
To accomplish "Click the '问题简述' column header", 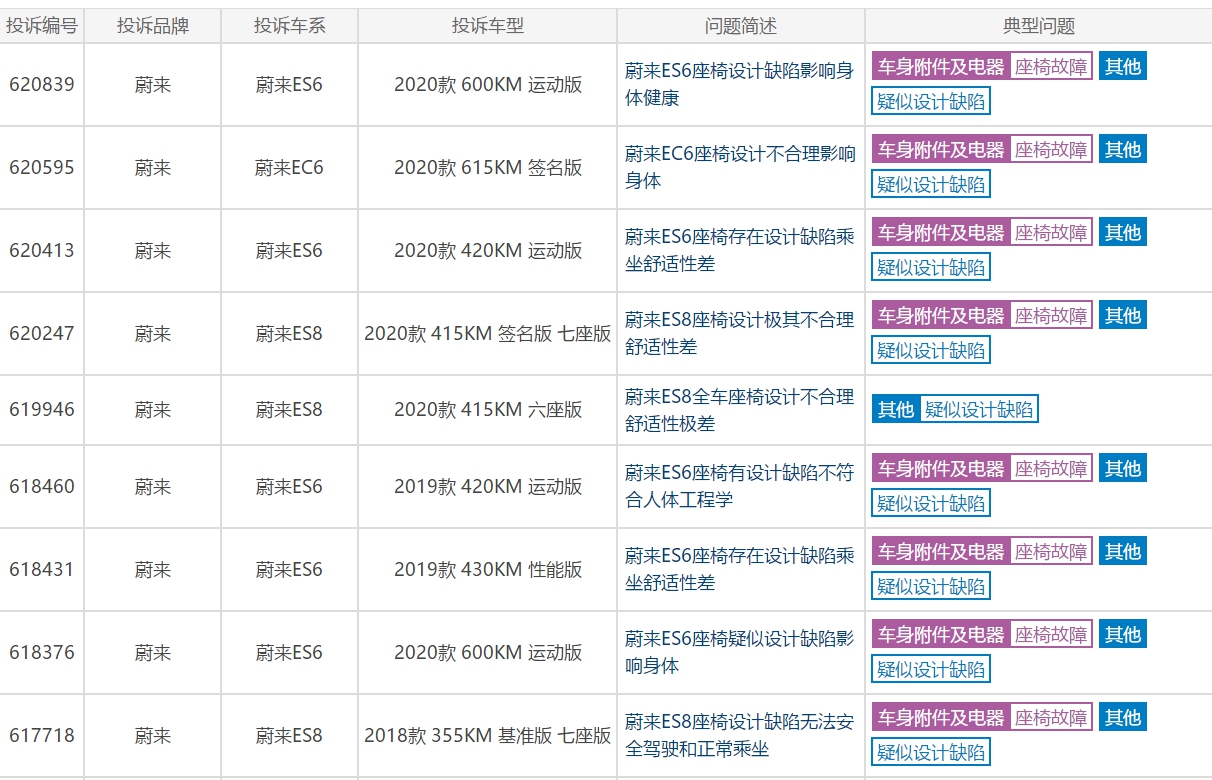I will point(741,27).
